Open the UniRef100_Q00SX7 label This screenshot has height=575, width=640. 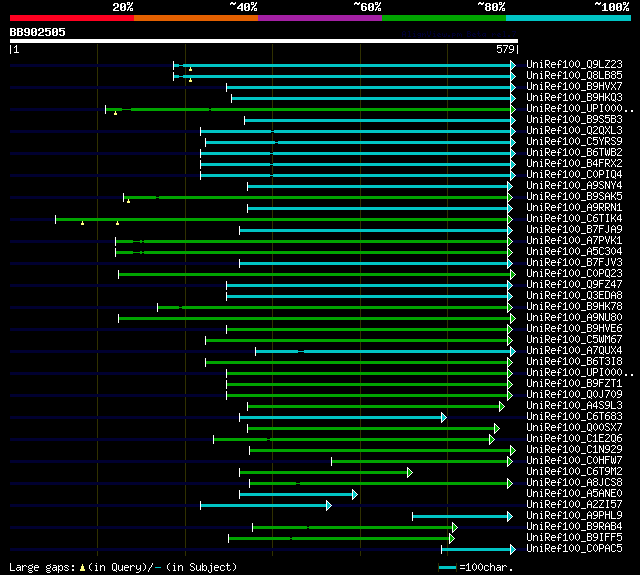click(574, 428)
